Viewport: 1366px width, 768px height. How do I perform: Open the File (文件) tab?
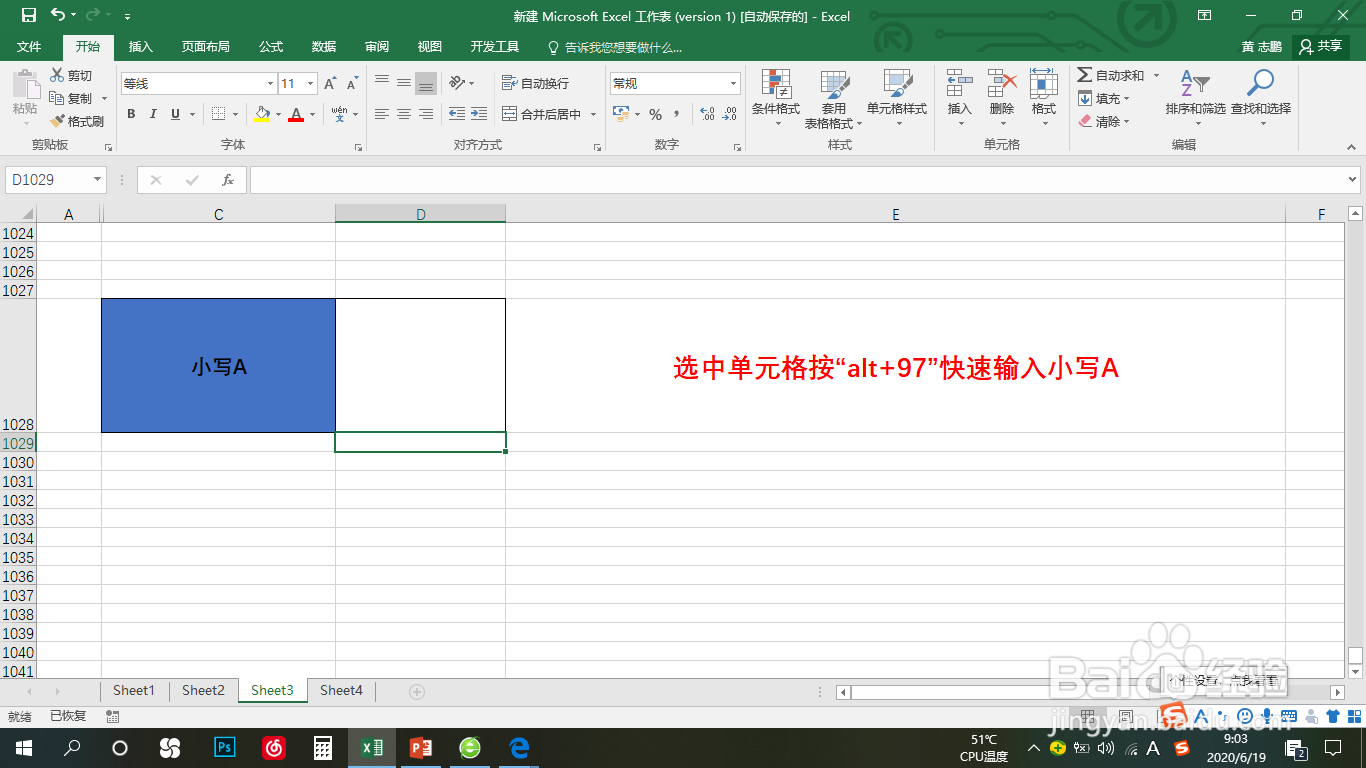click(x=29, y=47)
